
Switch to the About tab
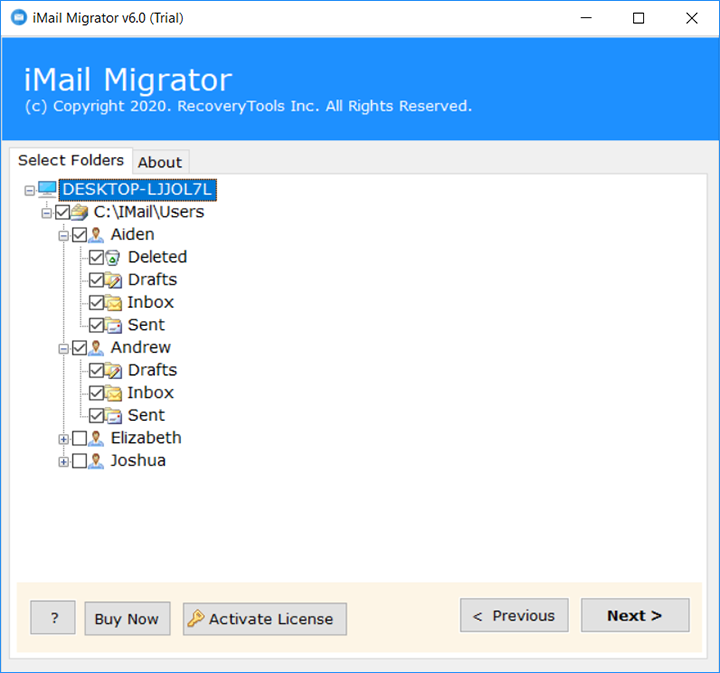pyautogui.click(x=160, y=162)
